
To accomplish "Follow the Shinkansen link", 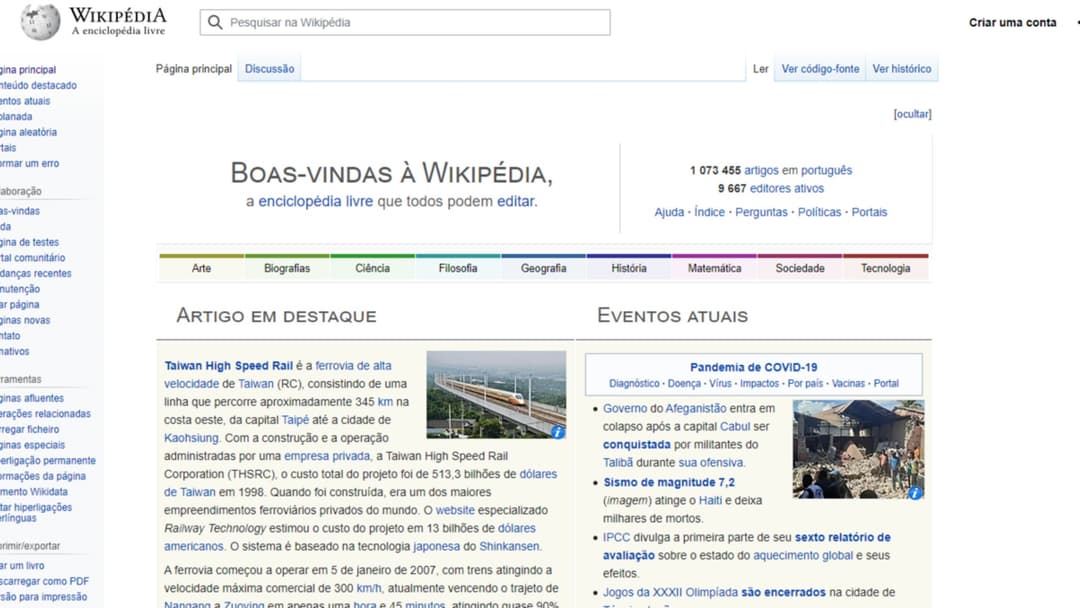I will pos(510,546).
